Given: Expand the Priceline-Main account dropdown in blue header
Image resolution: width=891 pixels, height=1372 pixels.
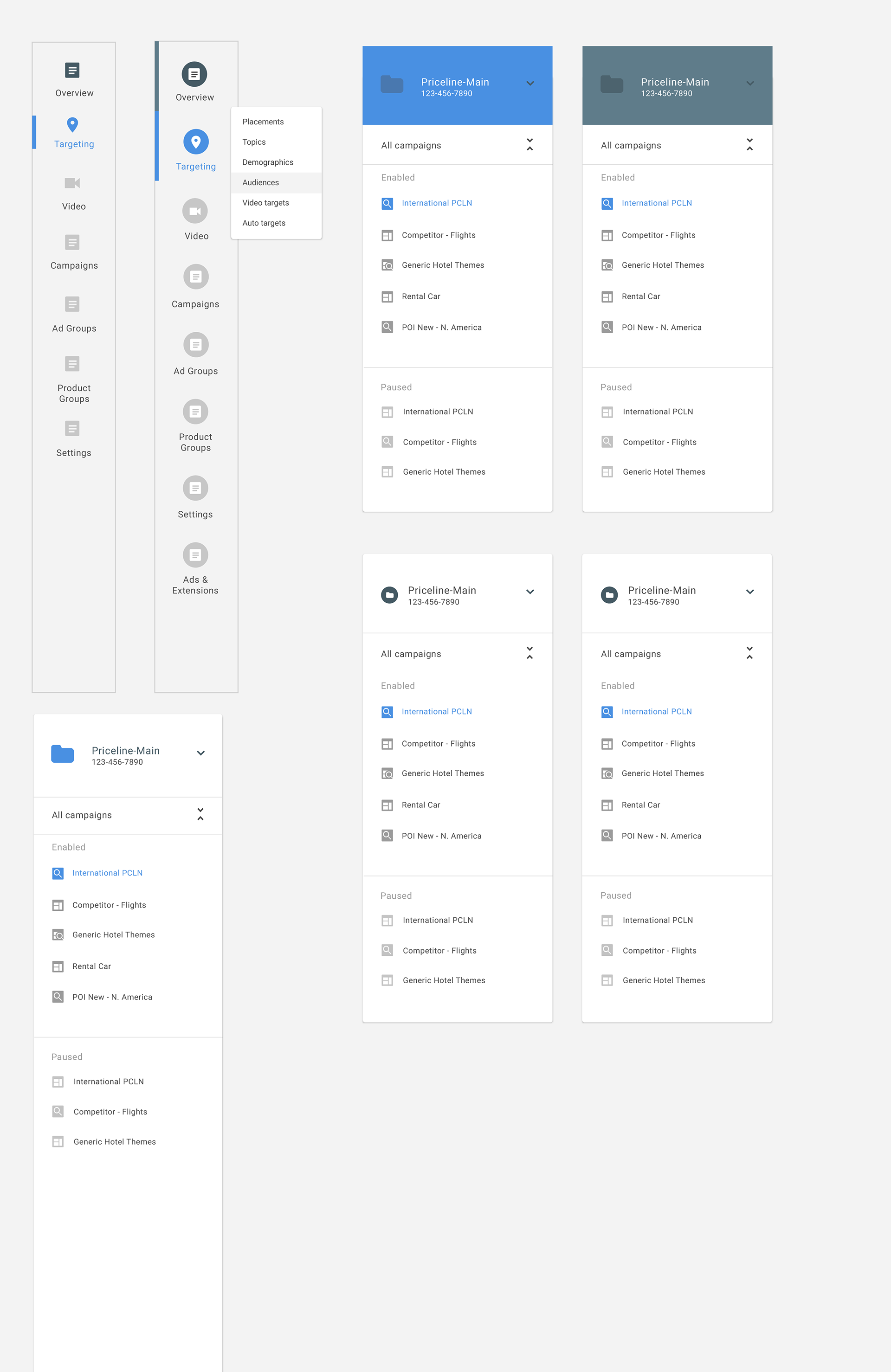Looking at the screenshot, I should click(x=530, y=84).
